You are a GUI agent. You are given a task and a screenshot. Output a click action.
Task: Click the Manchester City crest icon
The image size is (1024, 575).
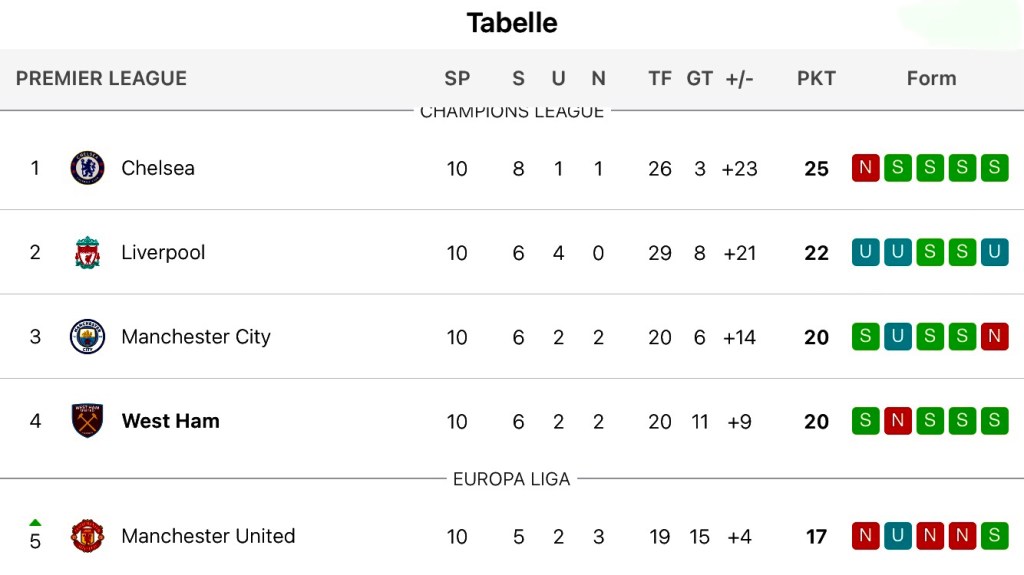(88, 337)
